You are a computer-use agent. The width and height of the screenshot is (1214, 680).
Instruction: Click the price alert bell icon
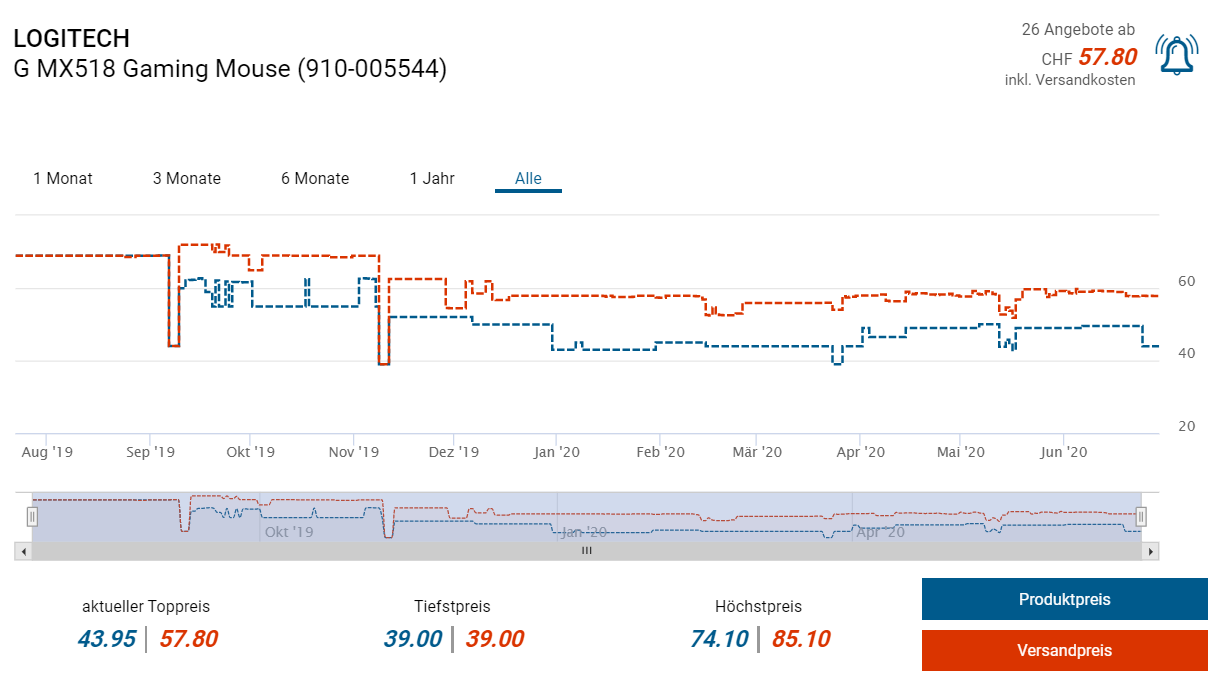pyautogui.click(x=1177, y=55)
